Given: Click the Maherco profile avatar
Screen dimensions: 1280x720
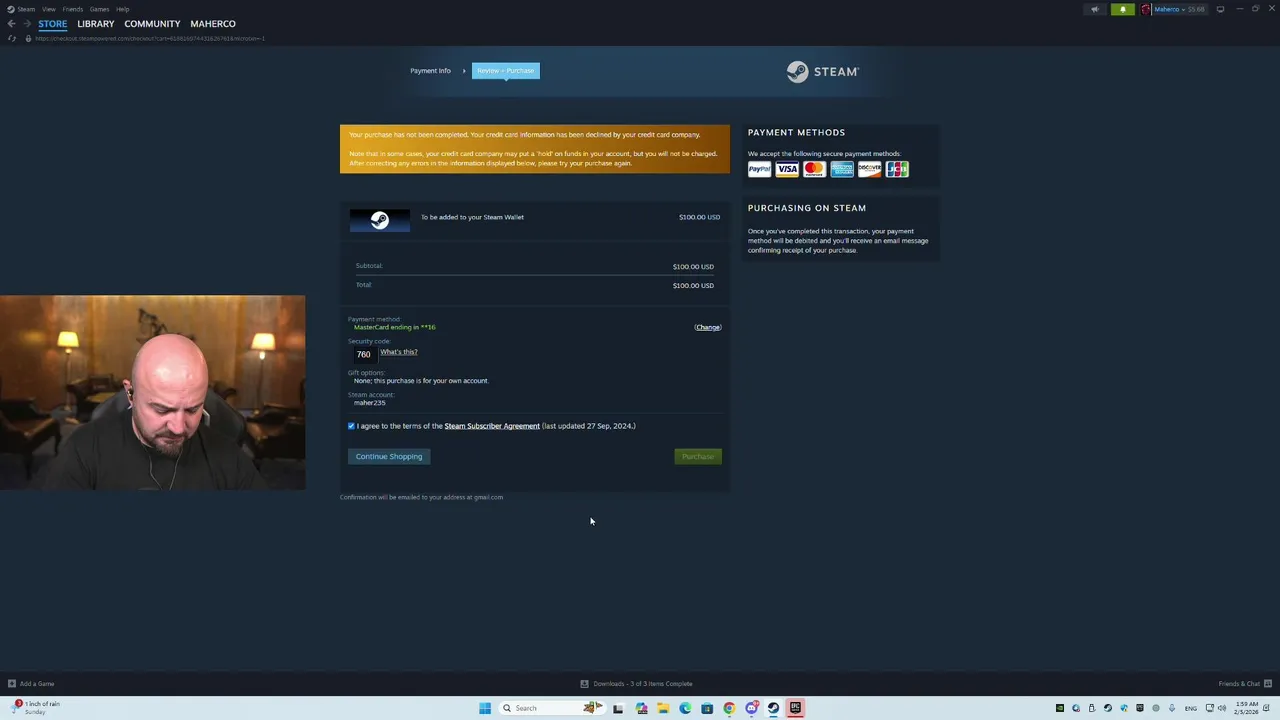Looking at the screenshot, I should [1146, 9].
